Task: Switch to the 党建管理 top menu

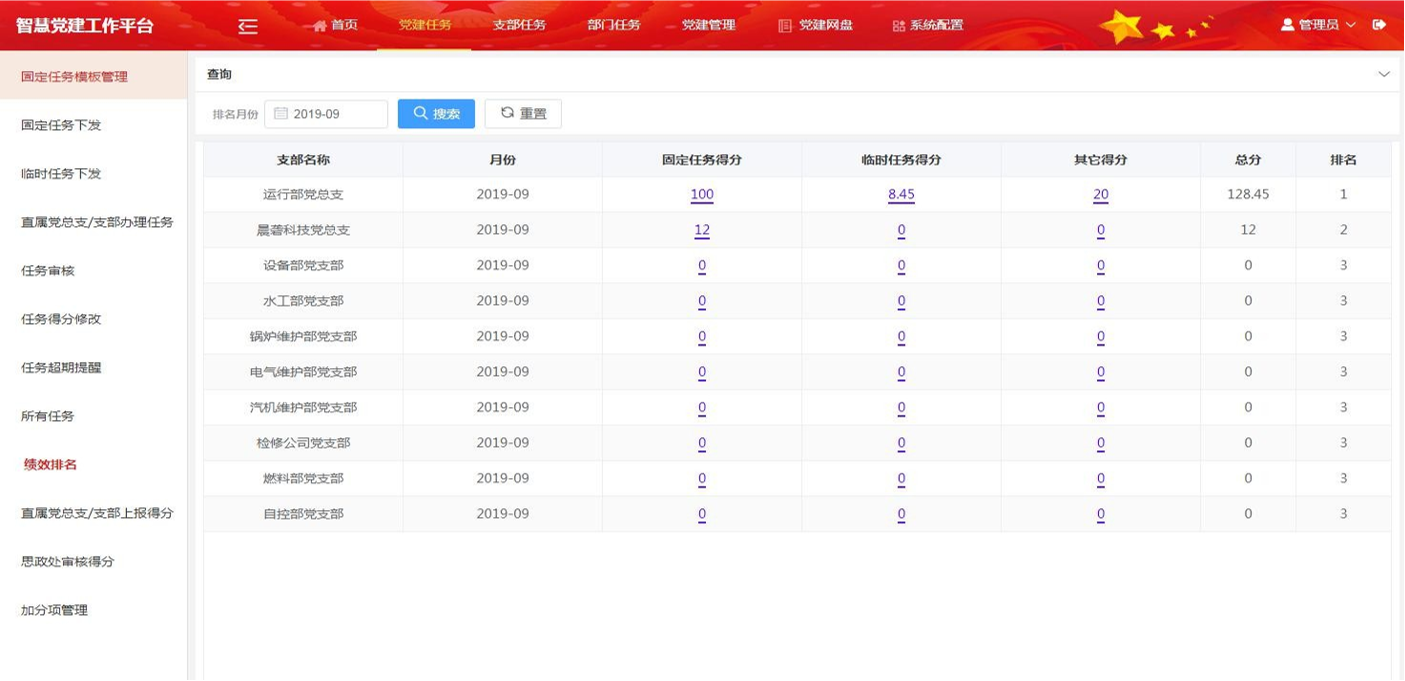Action: [708, 25]
